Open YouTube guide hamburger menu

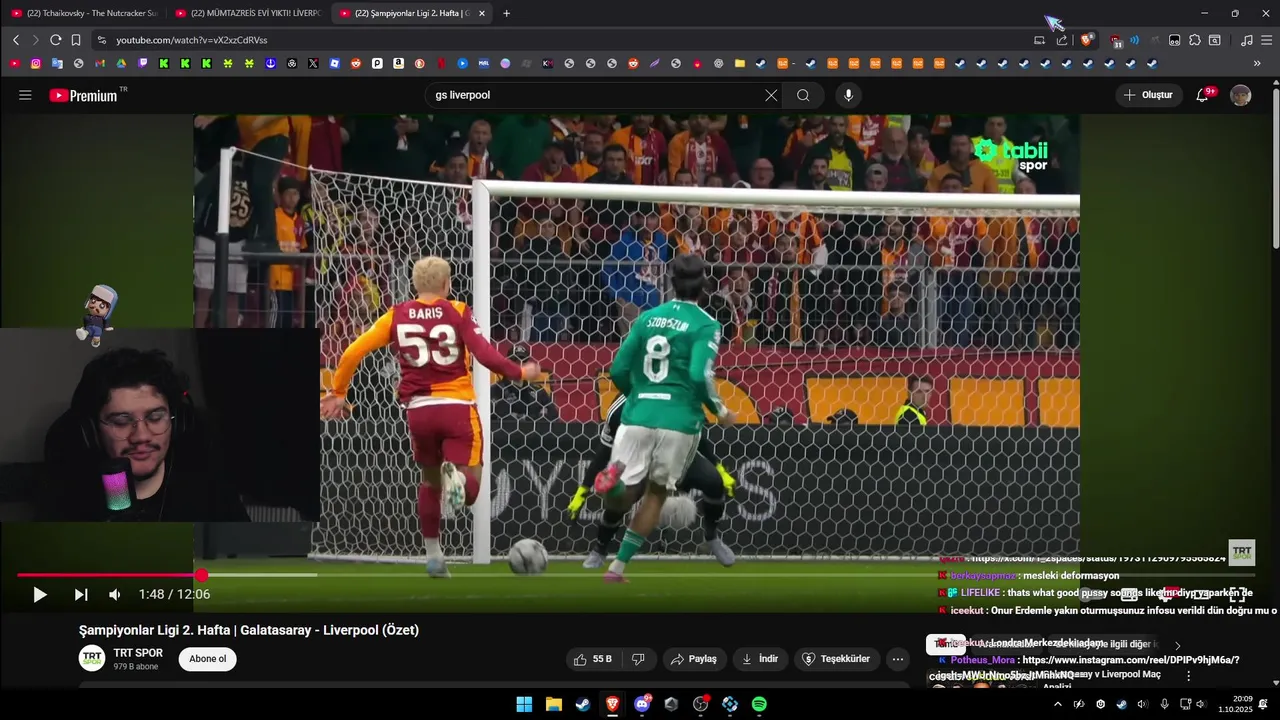[x=25, y=95]
